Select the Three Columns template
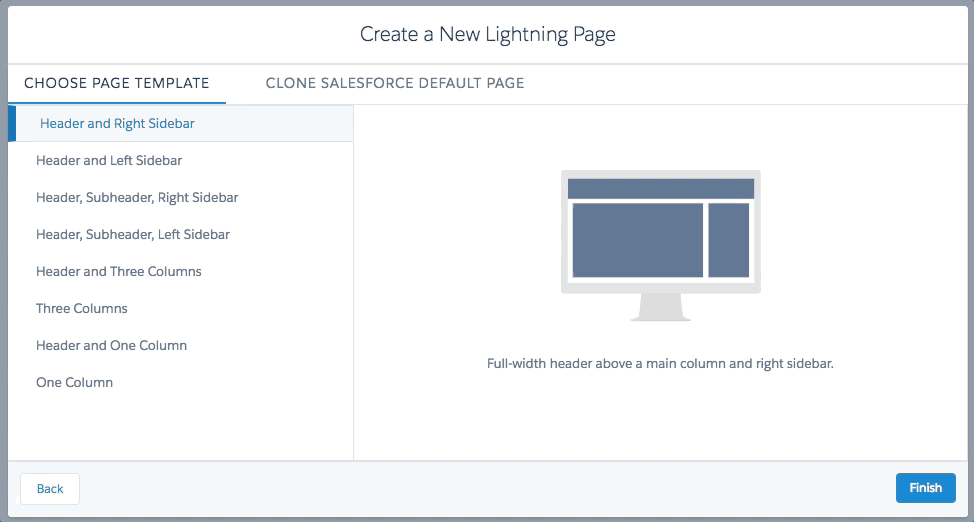 (x=82, y=308)
